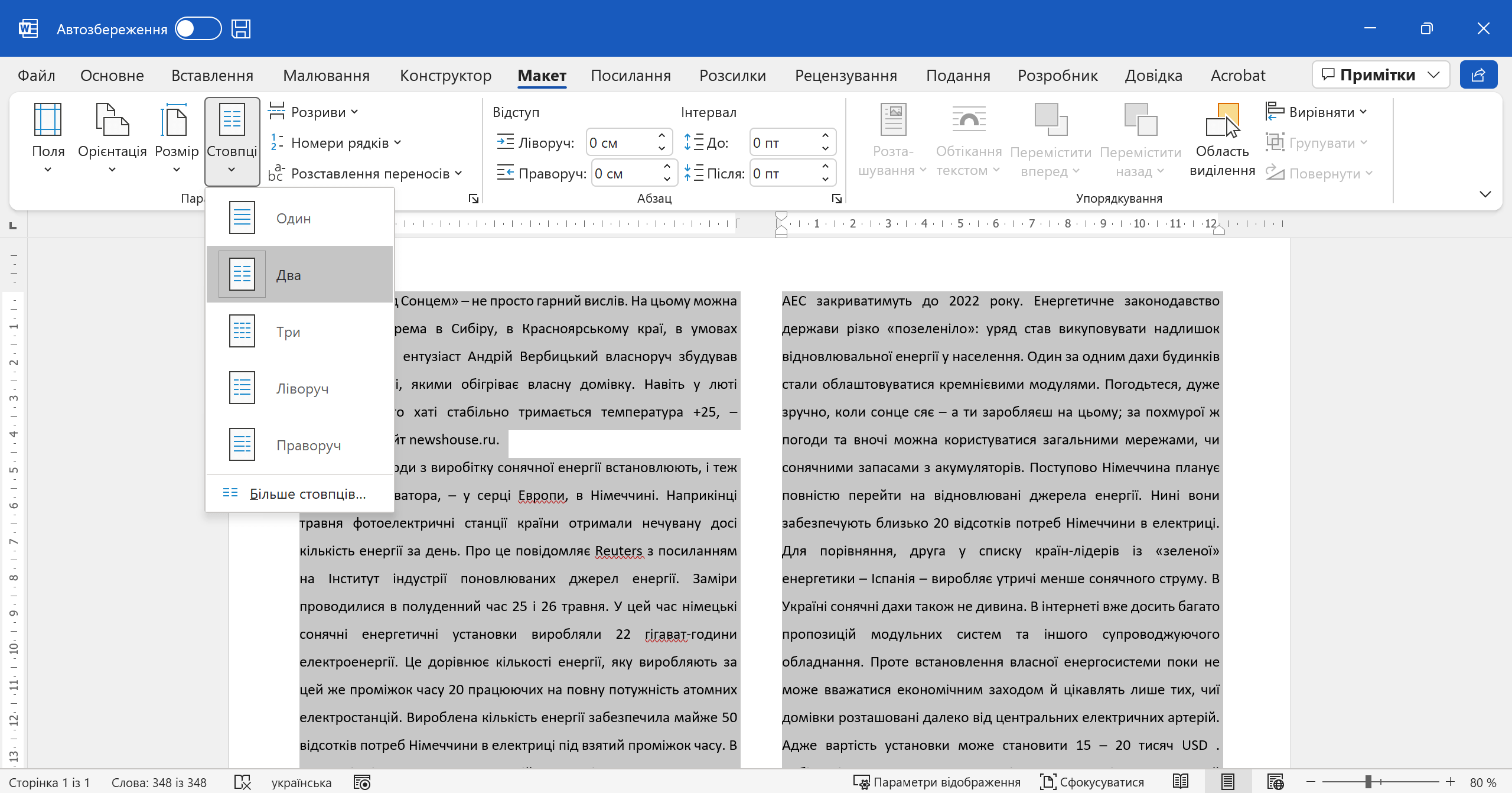Open Область виділення selection pane
This screenshot has height=793, width=1512.
[x=1222, y=141]
